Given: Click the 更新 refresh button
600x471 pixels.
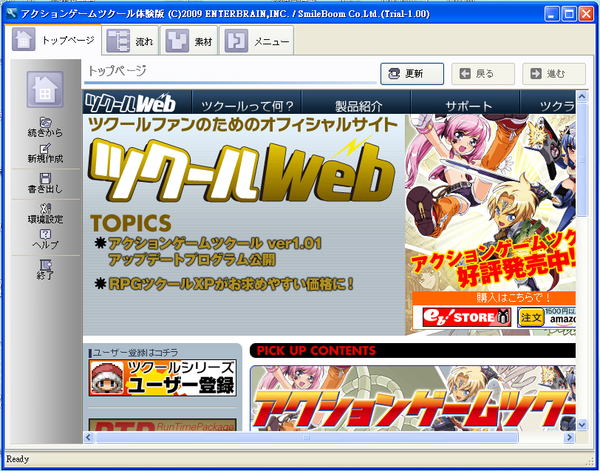Looking at the screenshot, I should pyautogui.click(x=412, y=74).
